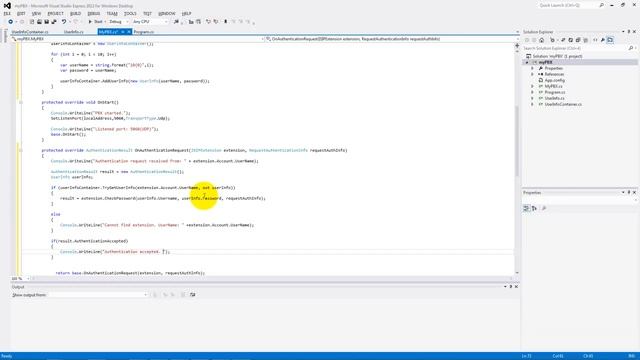Close the MyPBX.cs editor tab

pos(129,32)
